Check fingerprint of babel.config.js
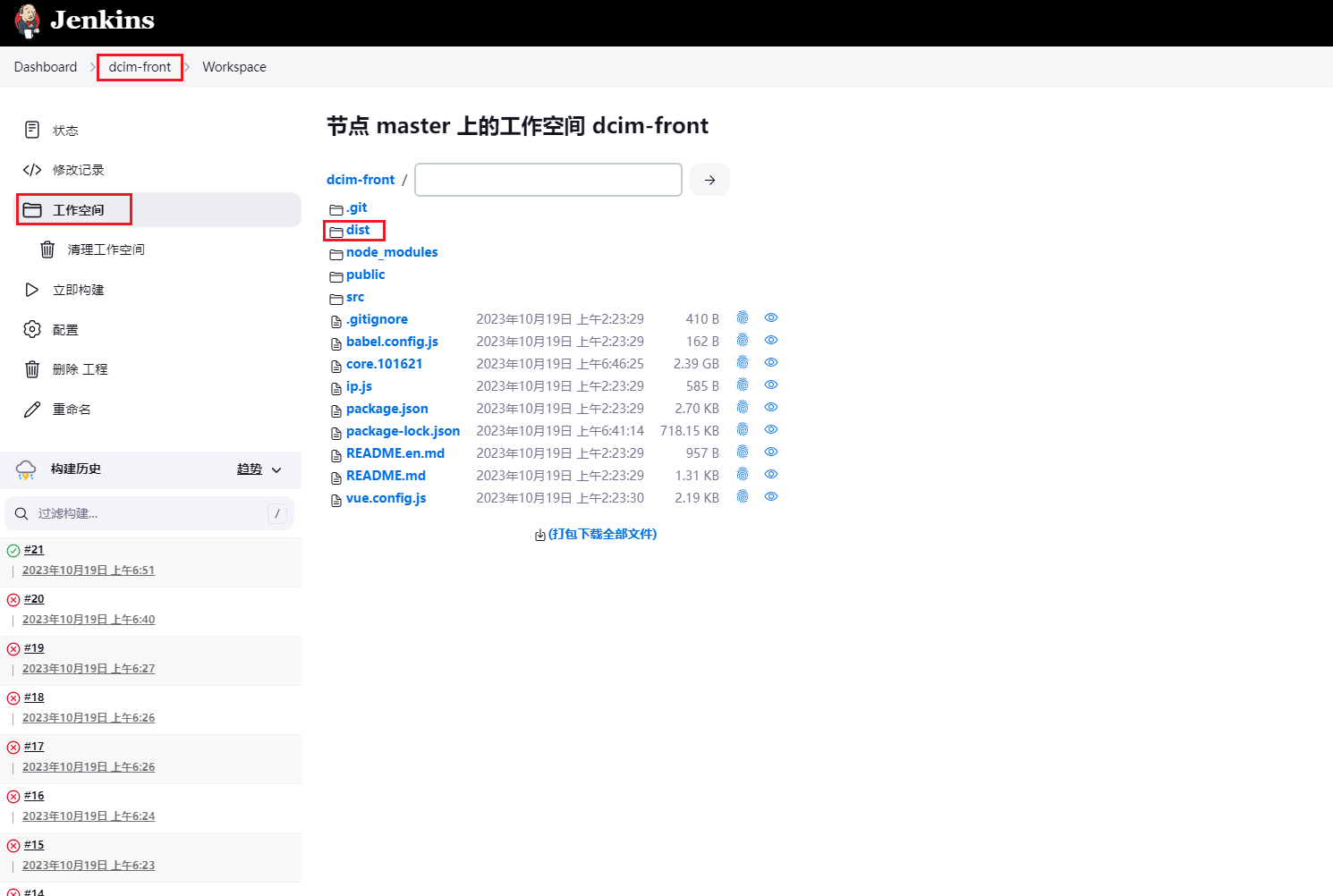Image resolution: width=1333 pixels, height=896 pixels. (x=743, y=341)
